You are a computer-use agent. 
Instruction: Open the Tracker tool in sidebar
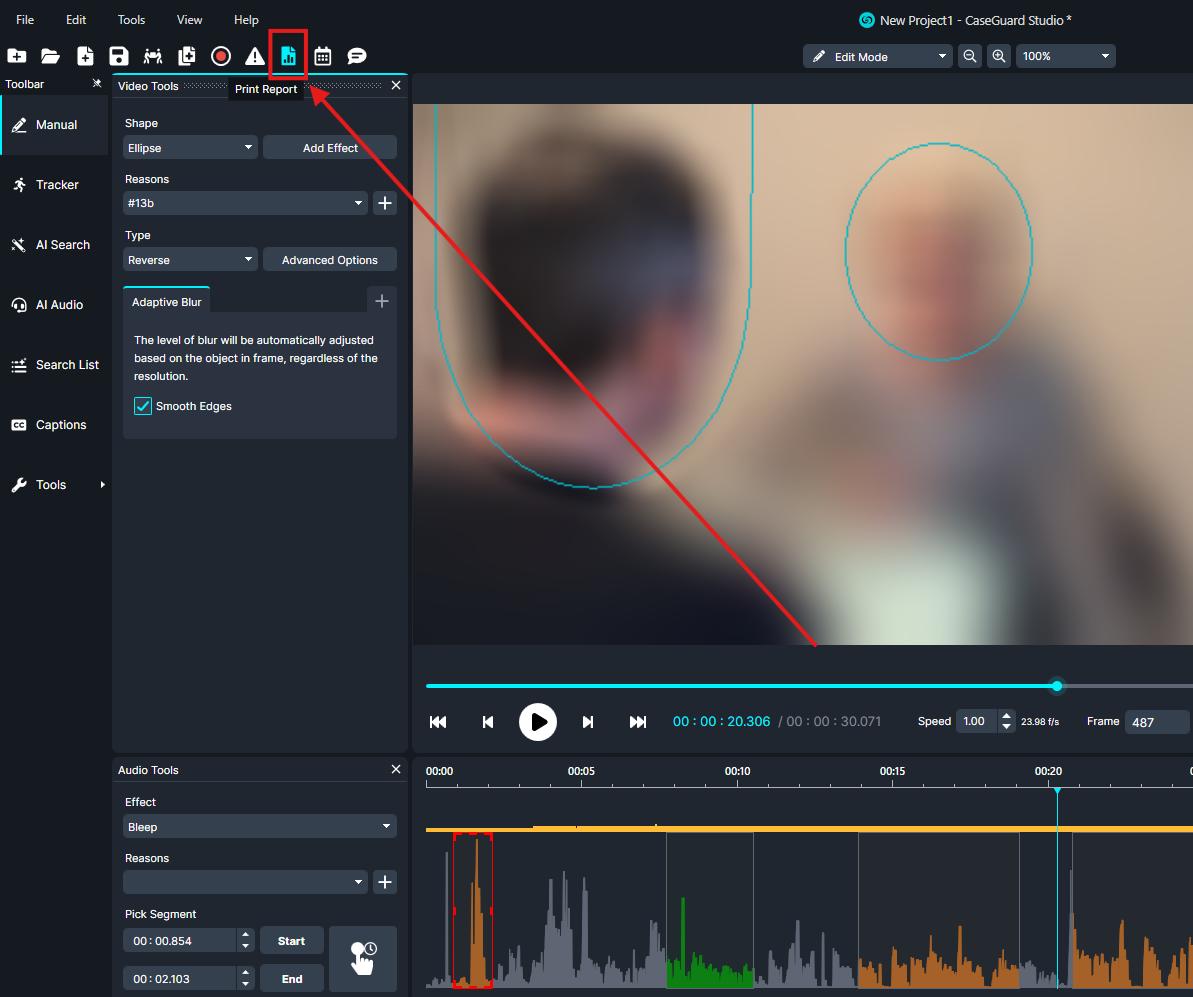pyautogui.click(x=56, y=185)
